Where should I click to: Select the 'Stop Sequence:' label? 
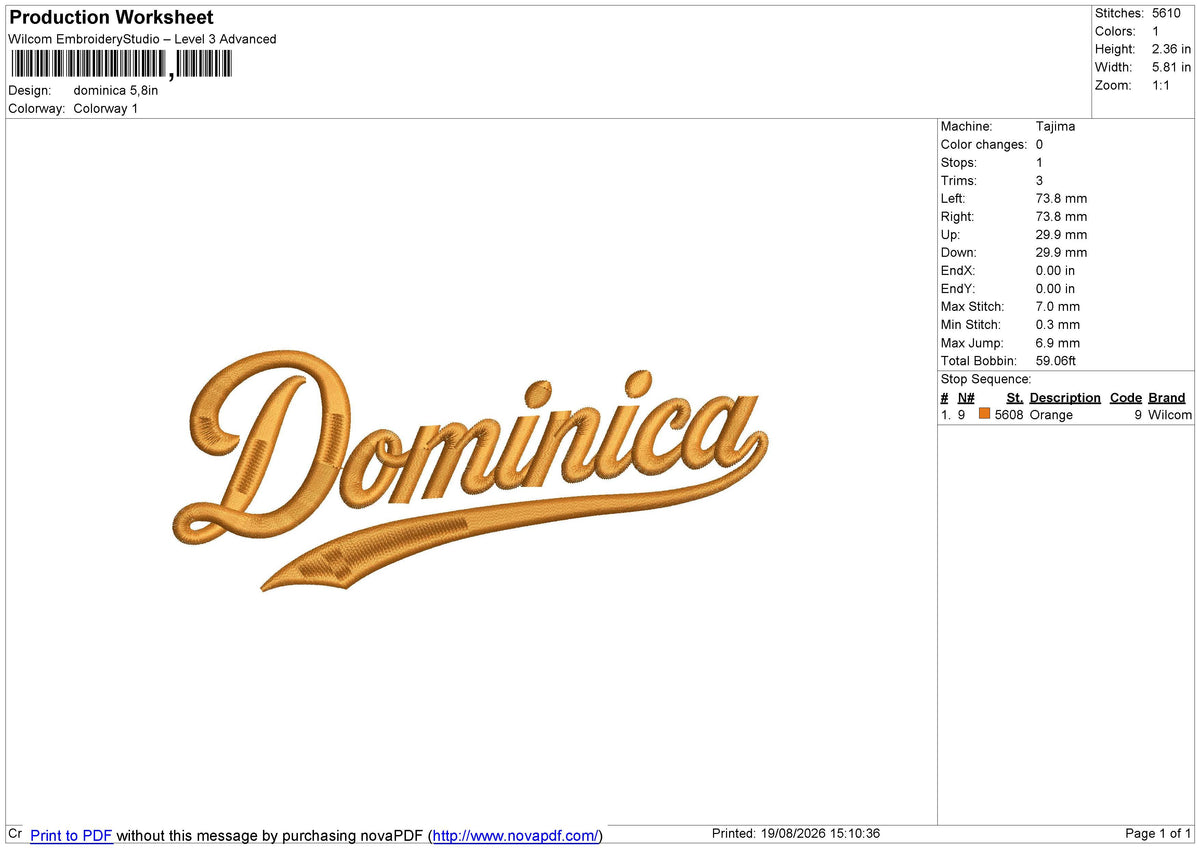[986, 379]
